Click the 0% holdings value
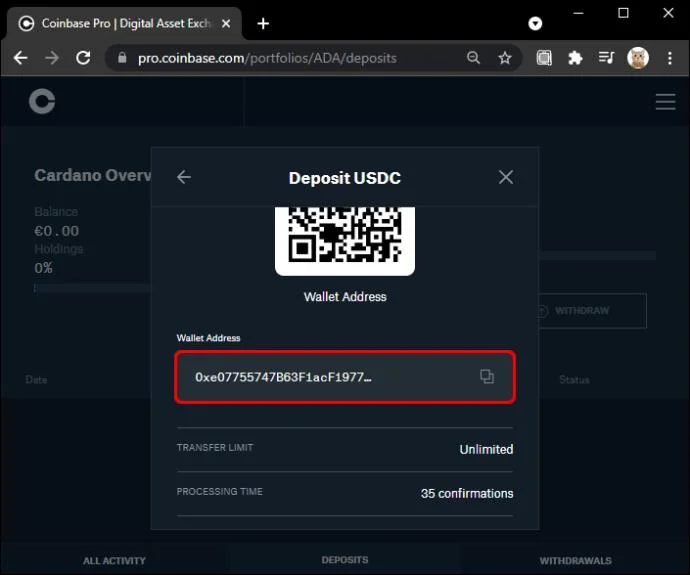 pyautogui.click(x=44, y=267)
